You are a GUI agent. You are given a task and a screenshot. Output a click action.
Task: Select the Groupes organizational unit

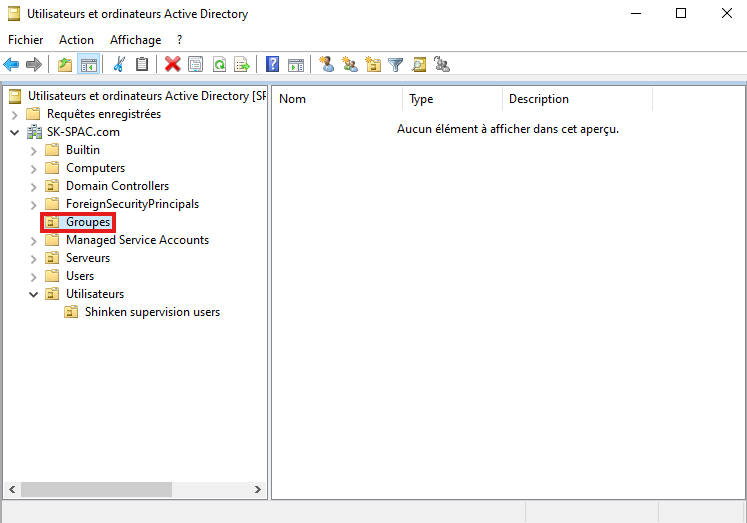pos(88,222)
